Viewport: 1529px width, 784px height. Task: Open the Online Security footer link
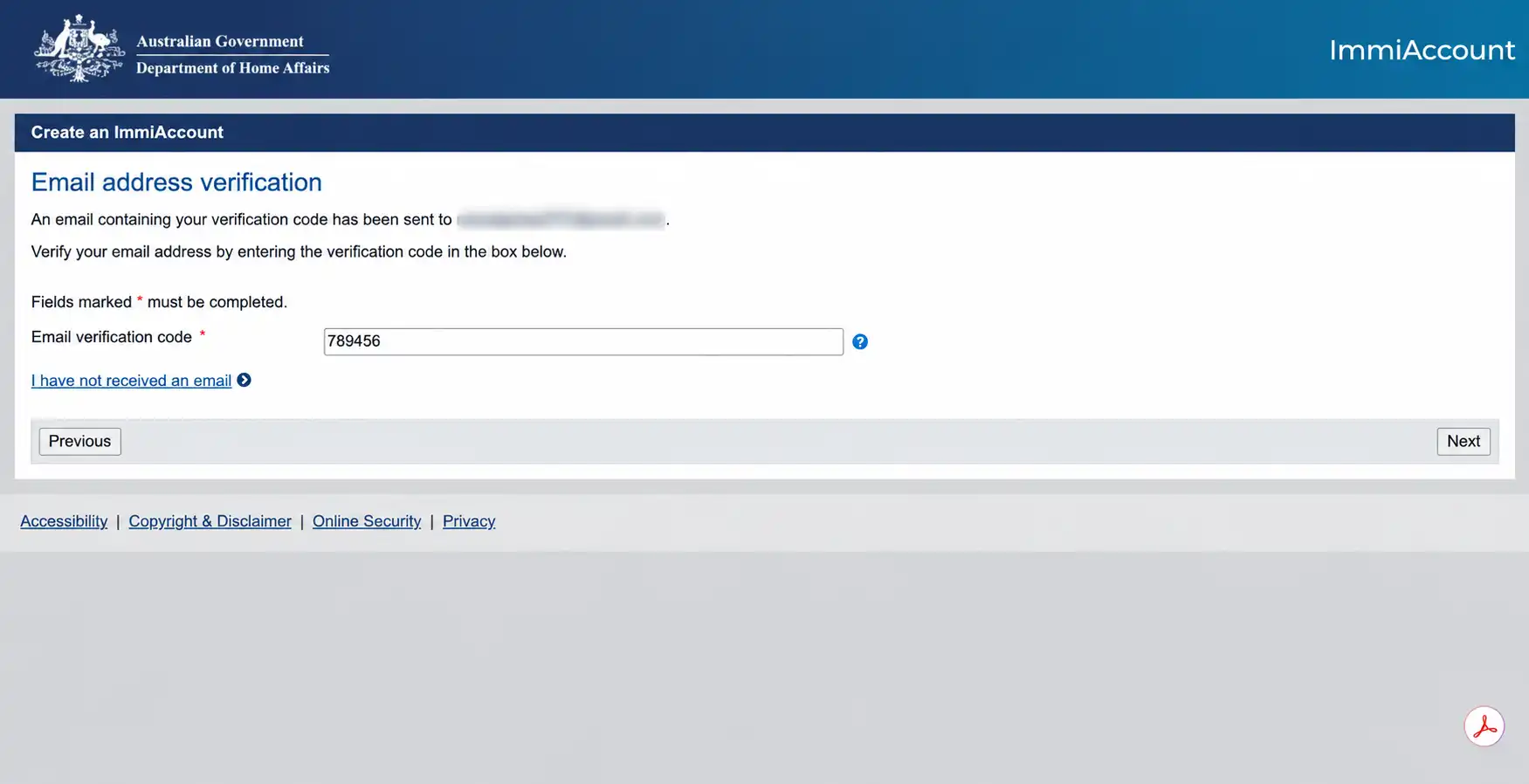367,521
